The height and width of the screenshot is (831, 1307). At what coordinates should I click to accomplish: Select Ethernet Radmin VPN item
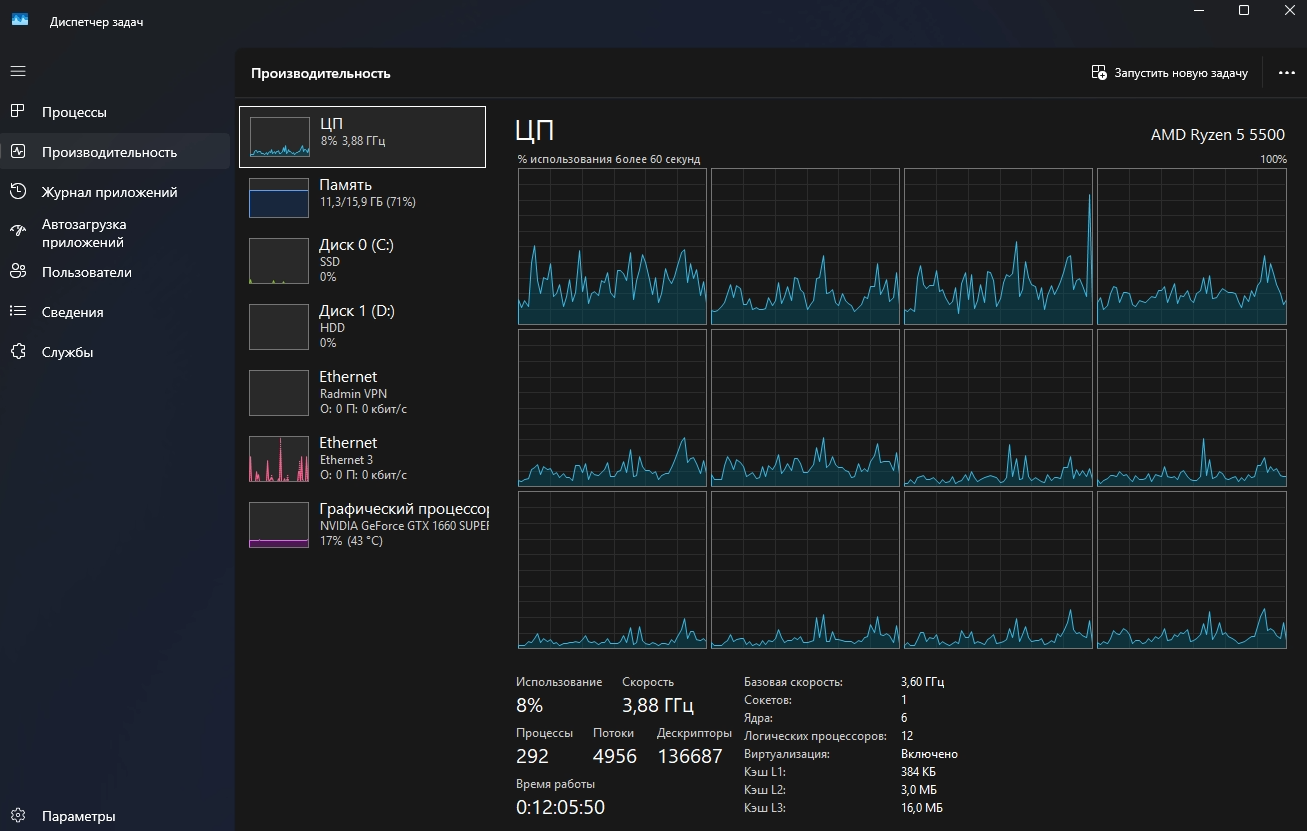point(362,392)
